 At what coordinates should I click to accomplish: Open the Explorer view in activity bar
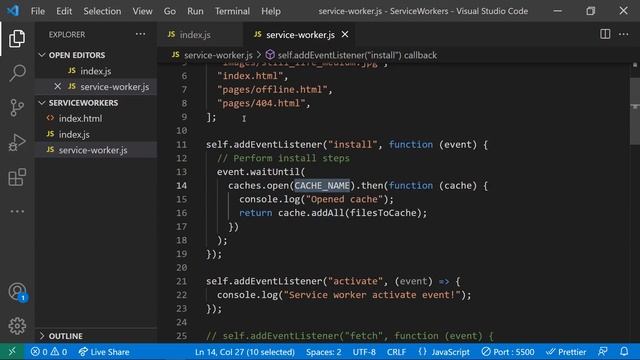point(17,38)
